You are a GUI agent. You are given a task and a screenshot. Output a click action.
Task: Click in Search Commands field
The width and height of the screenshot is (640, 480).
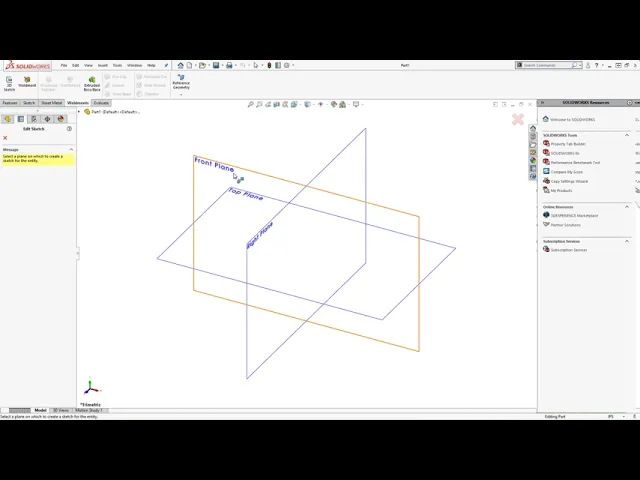point(547,65)
